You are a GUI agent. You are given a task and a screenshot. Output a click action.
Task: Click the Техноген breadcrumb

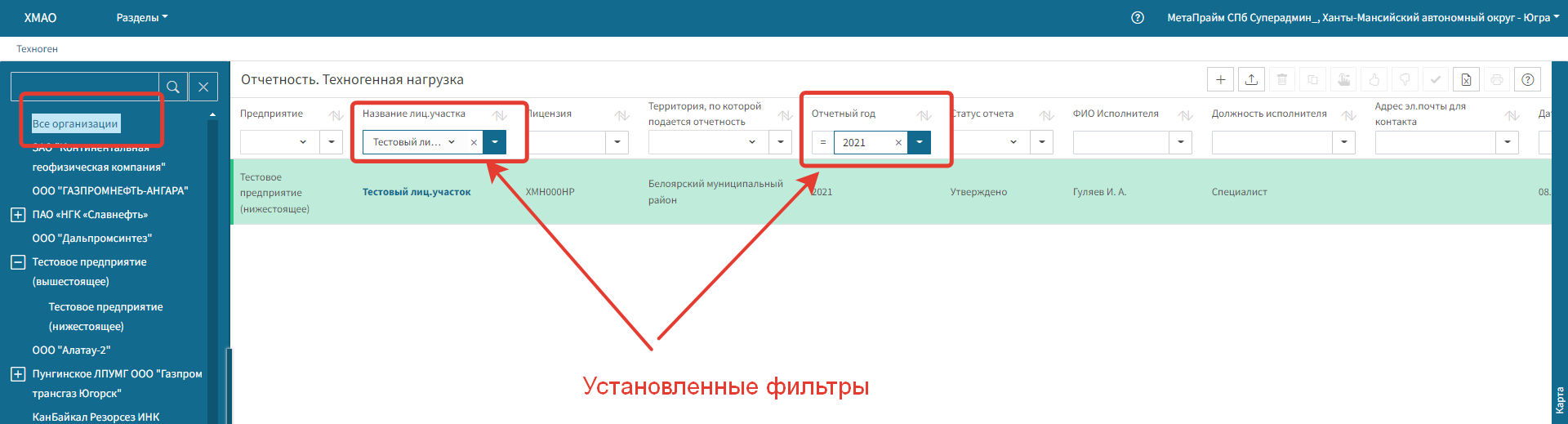click(x=37, y=49)
